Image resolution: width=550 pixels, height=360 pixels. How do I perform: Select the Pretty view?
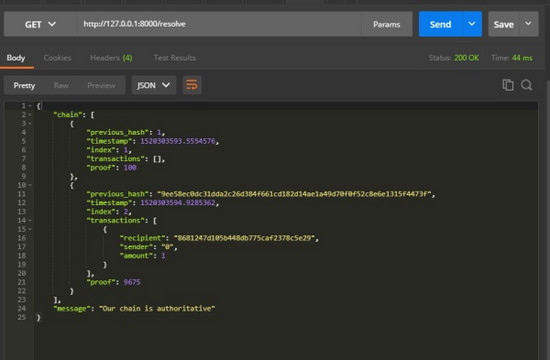click(24, 85)
